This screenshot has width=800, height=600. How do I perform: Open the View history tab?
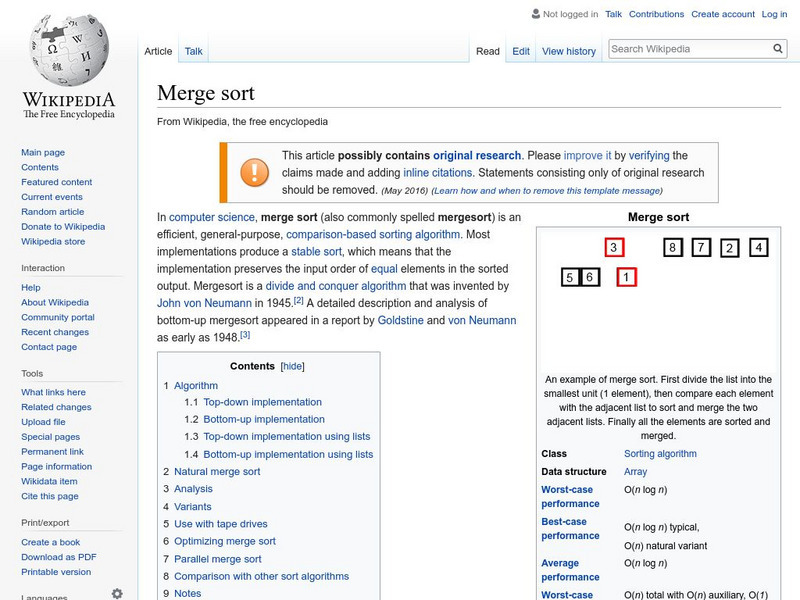coord(568,51)
